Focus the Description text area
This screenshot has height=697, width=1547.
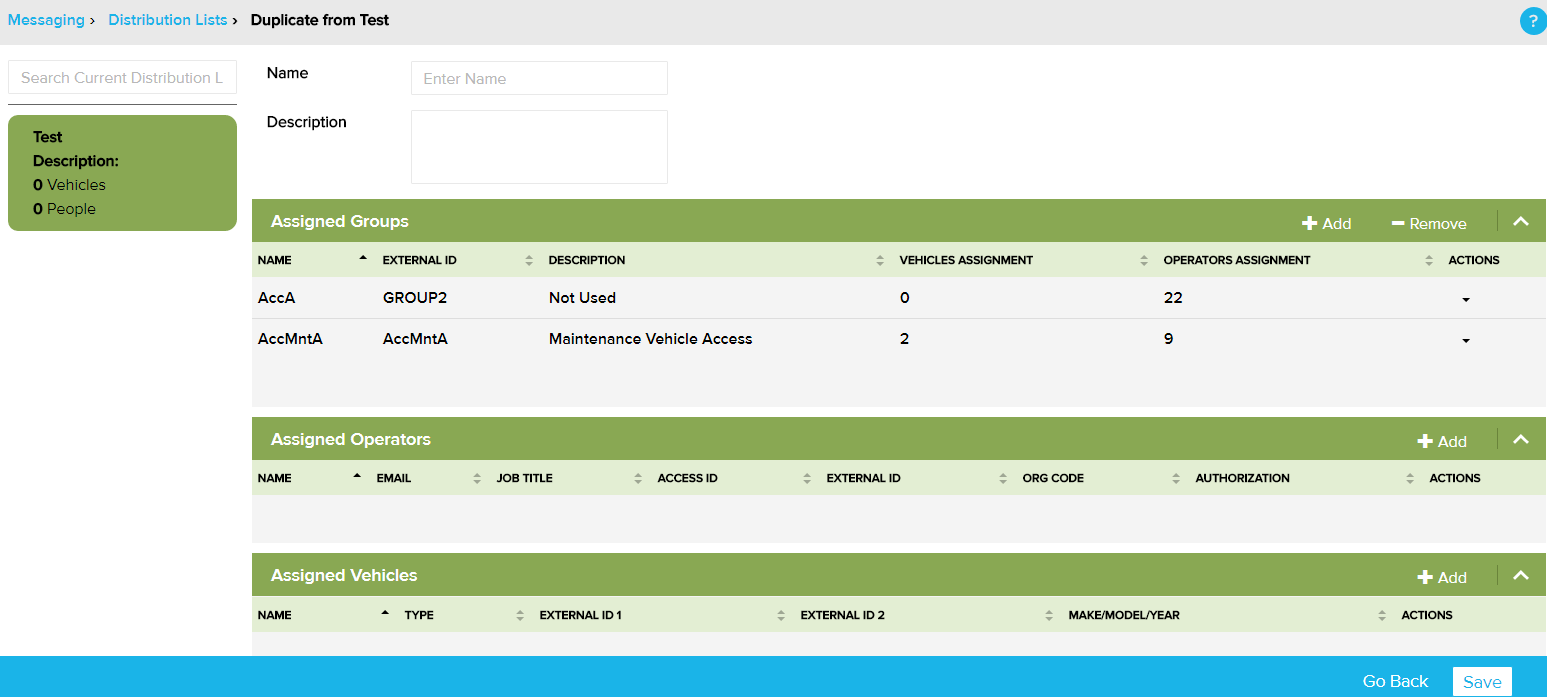(x=539, y=147)
